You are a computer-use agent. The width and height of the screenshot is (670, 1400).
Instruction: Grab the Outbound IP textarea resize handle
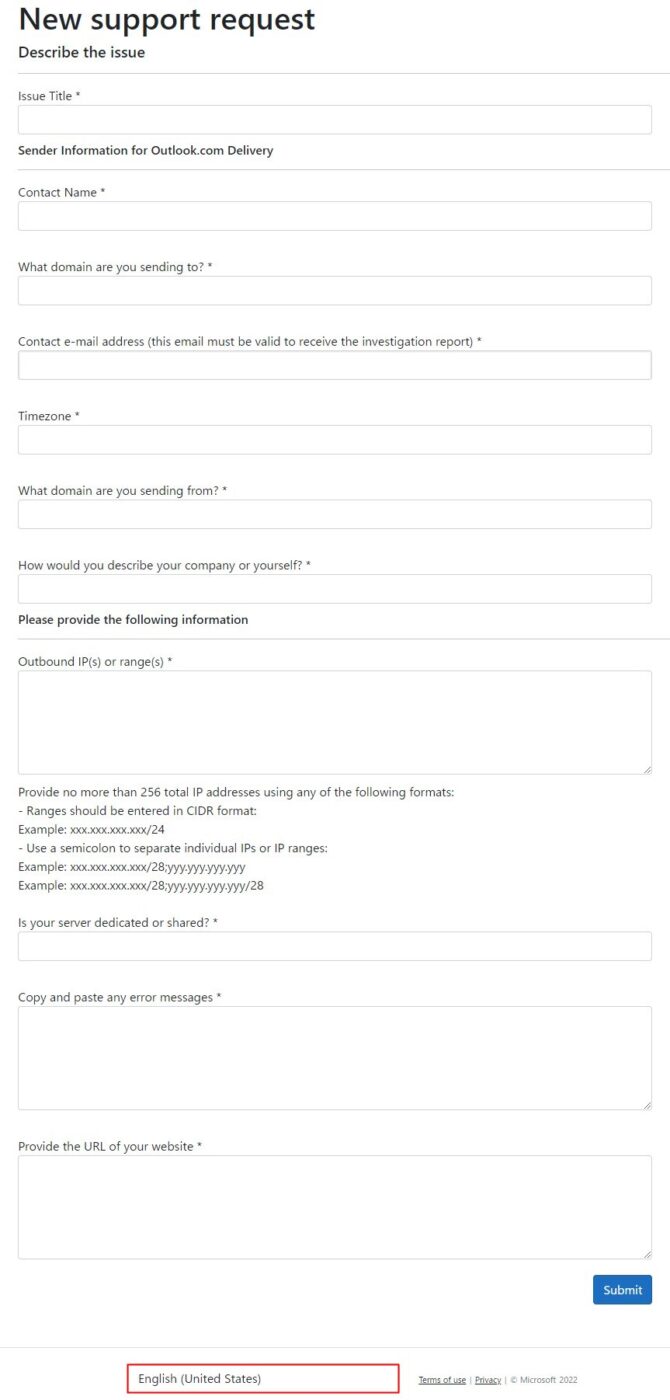click(647, 769)
